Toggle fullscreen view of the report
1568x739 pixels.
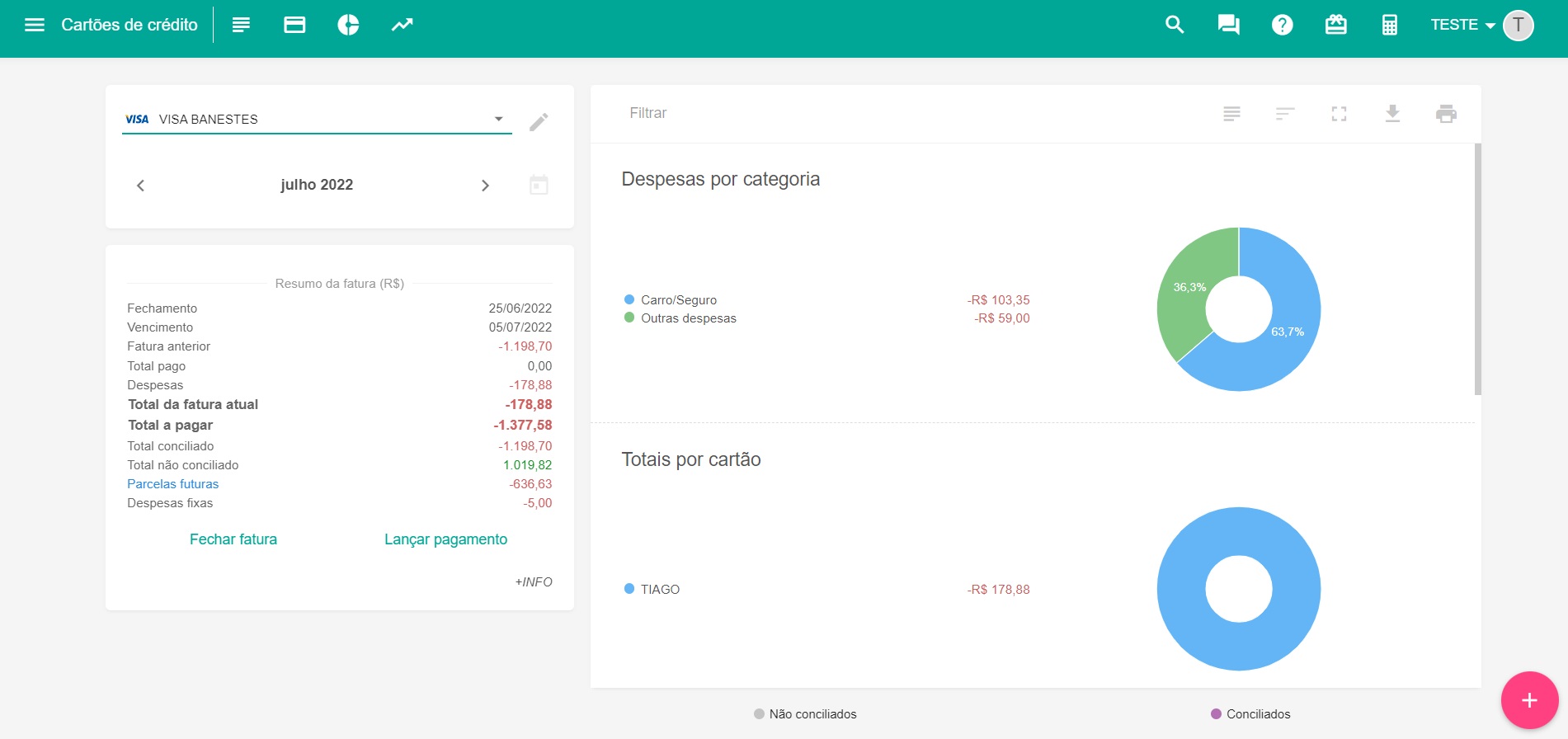(x=1339, y=114)
